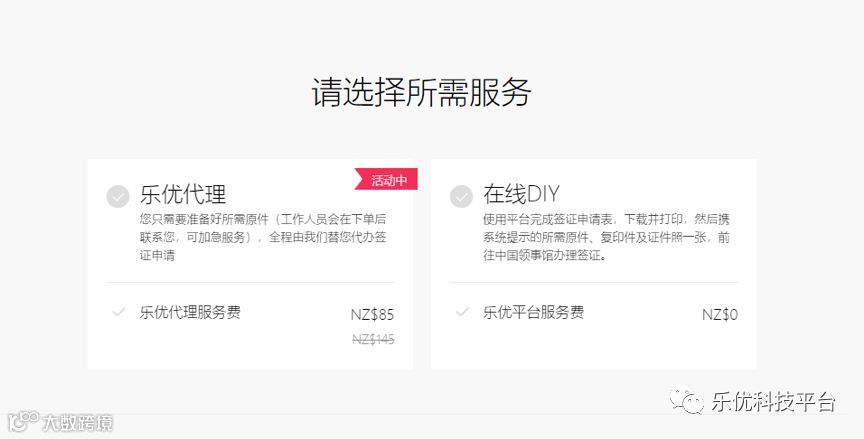Viewport: 864px width, 439px height.
Task: Click the WeChat logo icon near 乐优科技平台
Action: click(687, 400)
